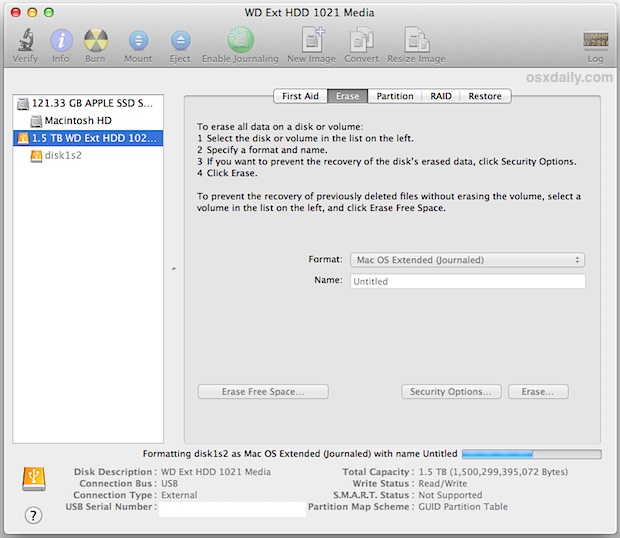Select the 121.33 GB APPLE SSD disk
The image size is (620, 538).
pyautogui.click(x=88, y=103)
